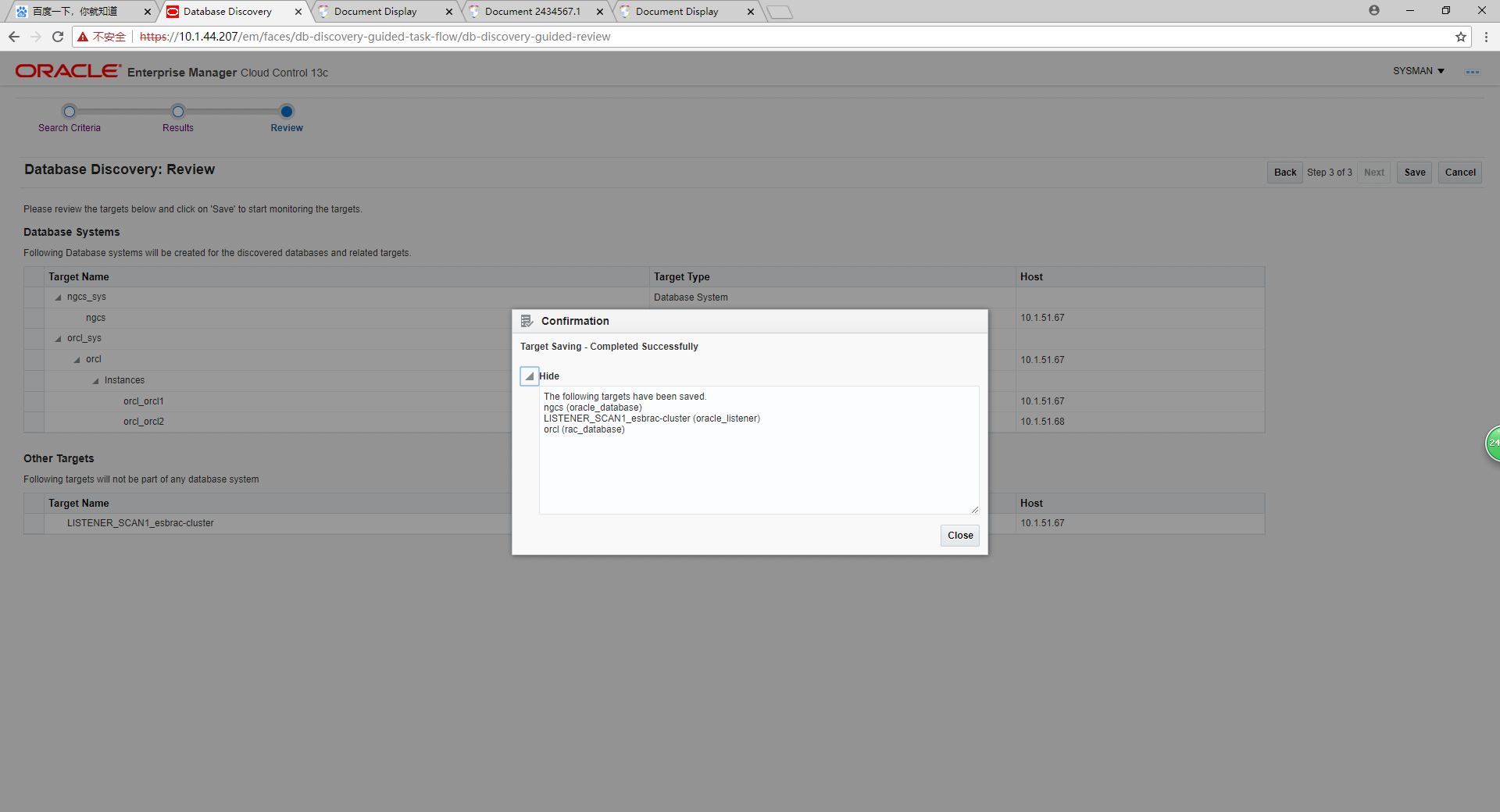This screenshot has height=812, width=1500.
Task: Select the Search Criteria train step
Action: point(70,112)
